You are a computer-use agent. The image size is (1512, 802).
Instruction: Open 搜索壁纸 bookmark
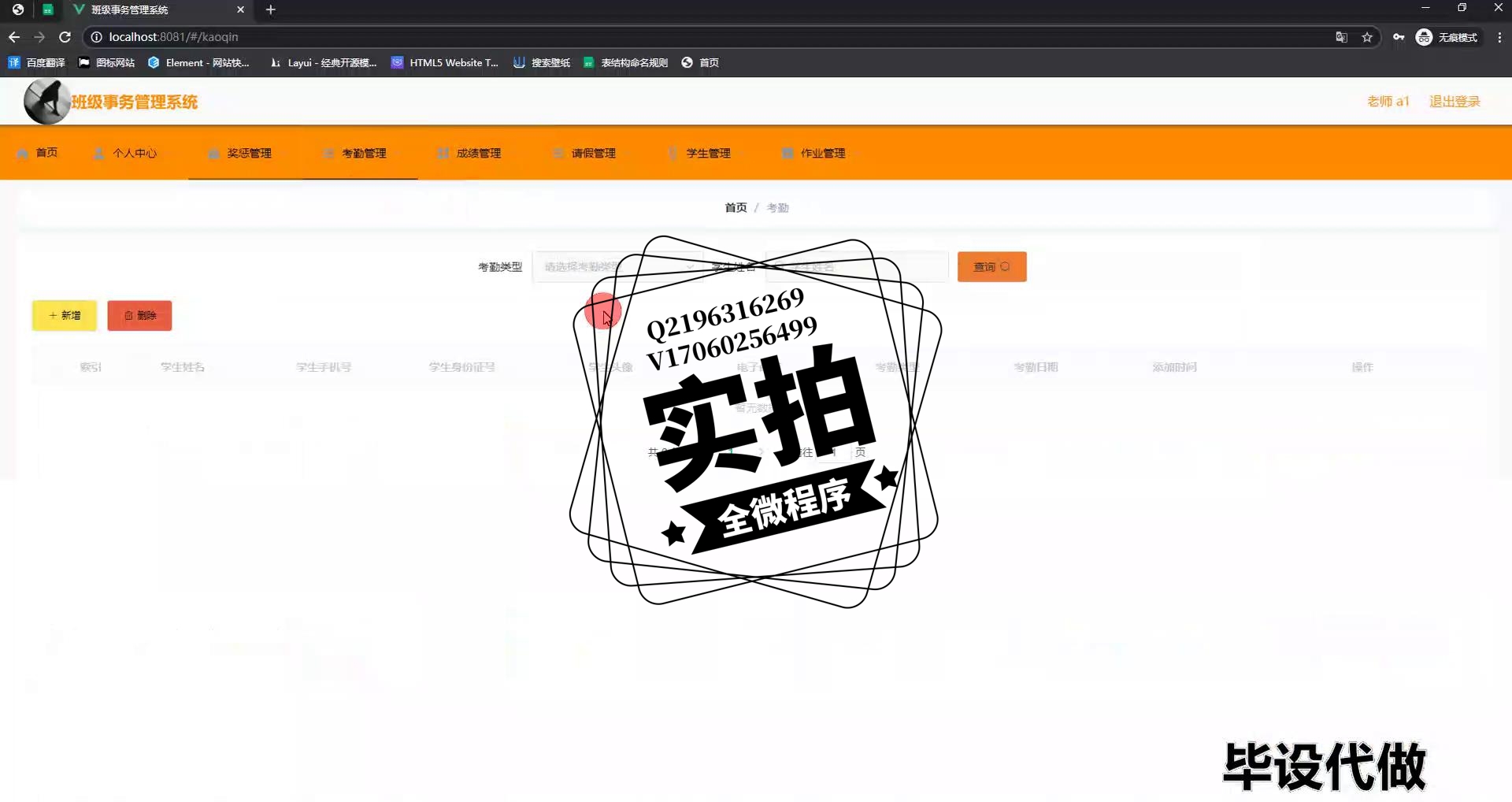(x=542, y=62)
